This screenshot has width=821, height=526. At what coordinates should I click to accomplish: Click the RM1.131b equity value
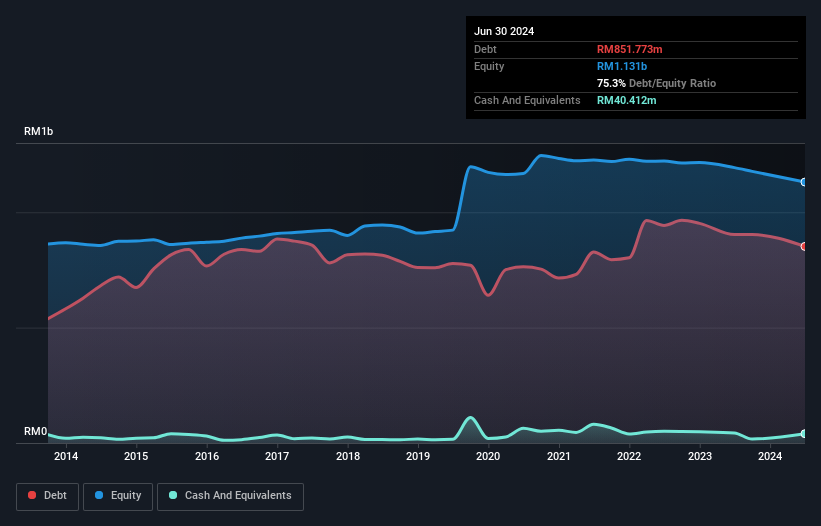tap(622, 66)
